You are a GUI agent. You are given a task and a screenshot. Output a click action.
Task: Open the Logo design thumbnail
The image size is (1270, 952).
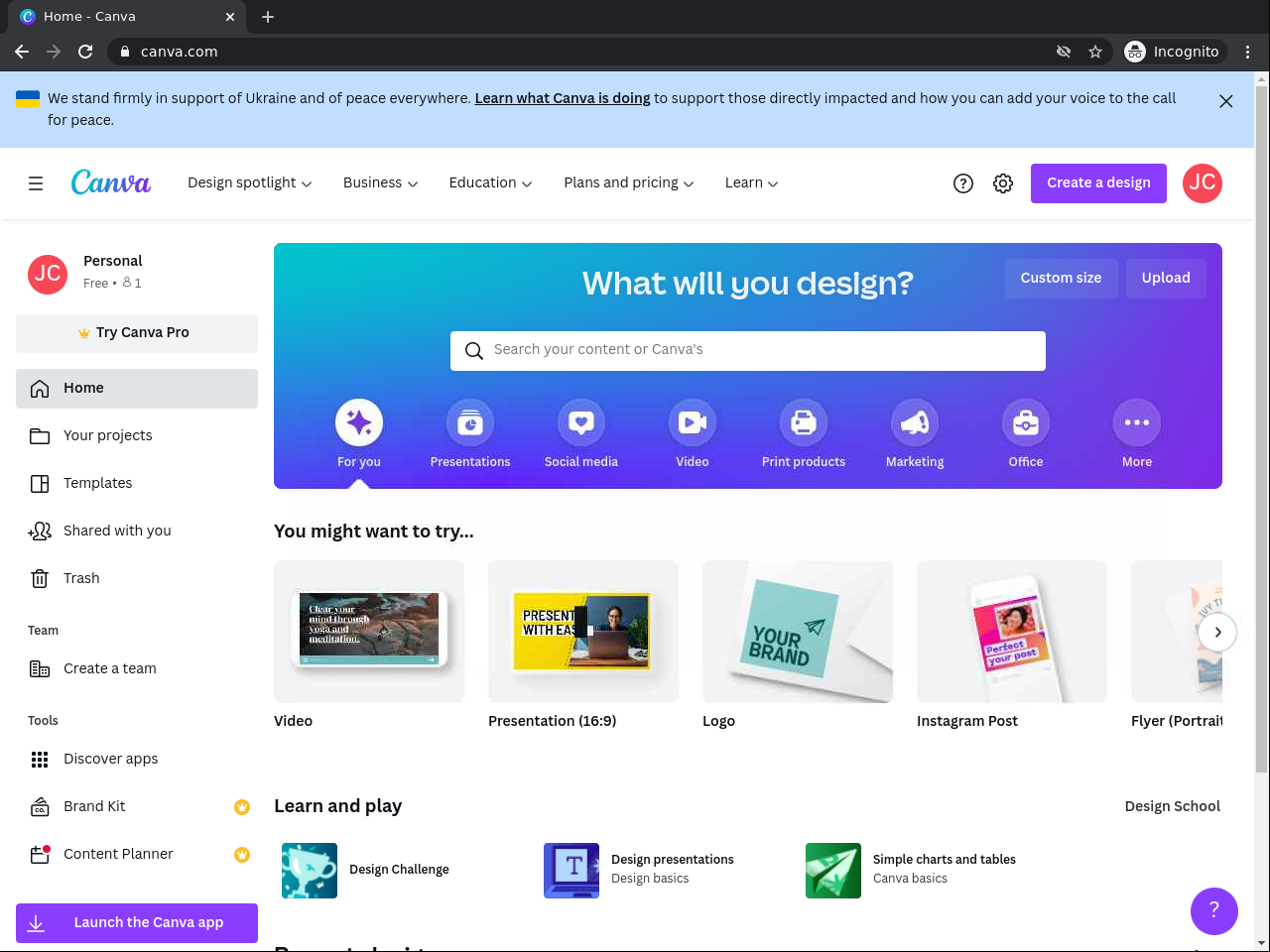tap(798, 632)
